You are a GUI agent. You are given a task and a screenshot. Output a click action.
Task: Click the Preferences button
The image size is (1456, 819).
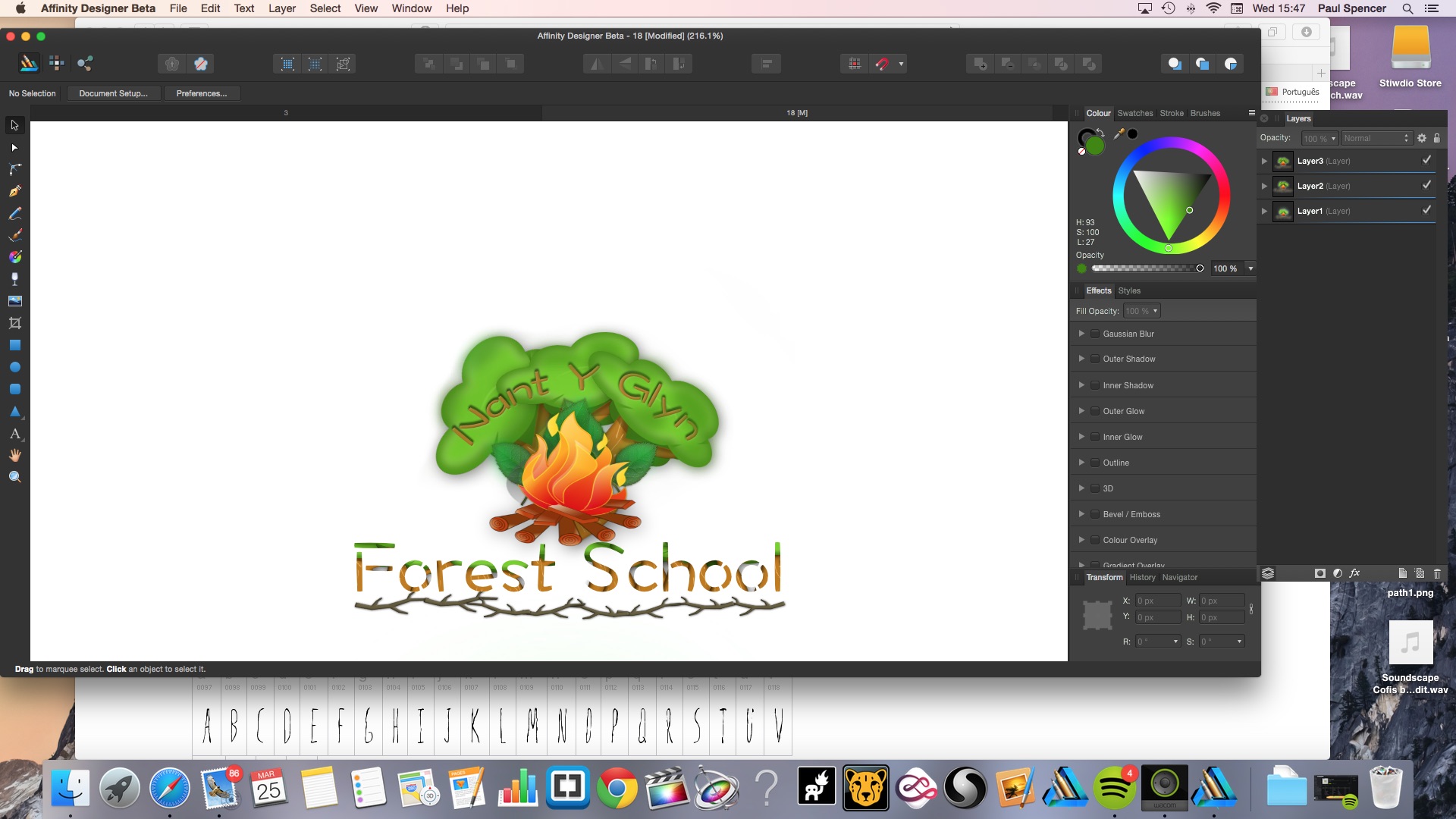tap(201, 93)
